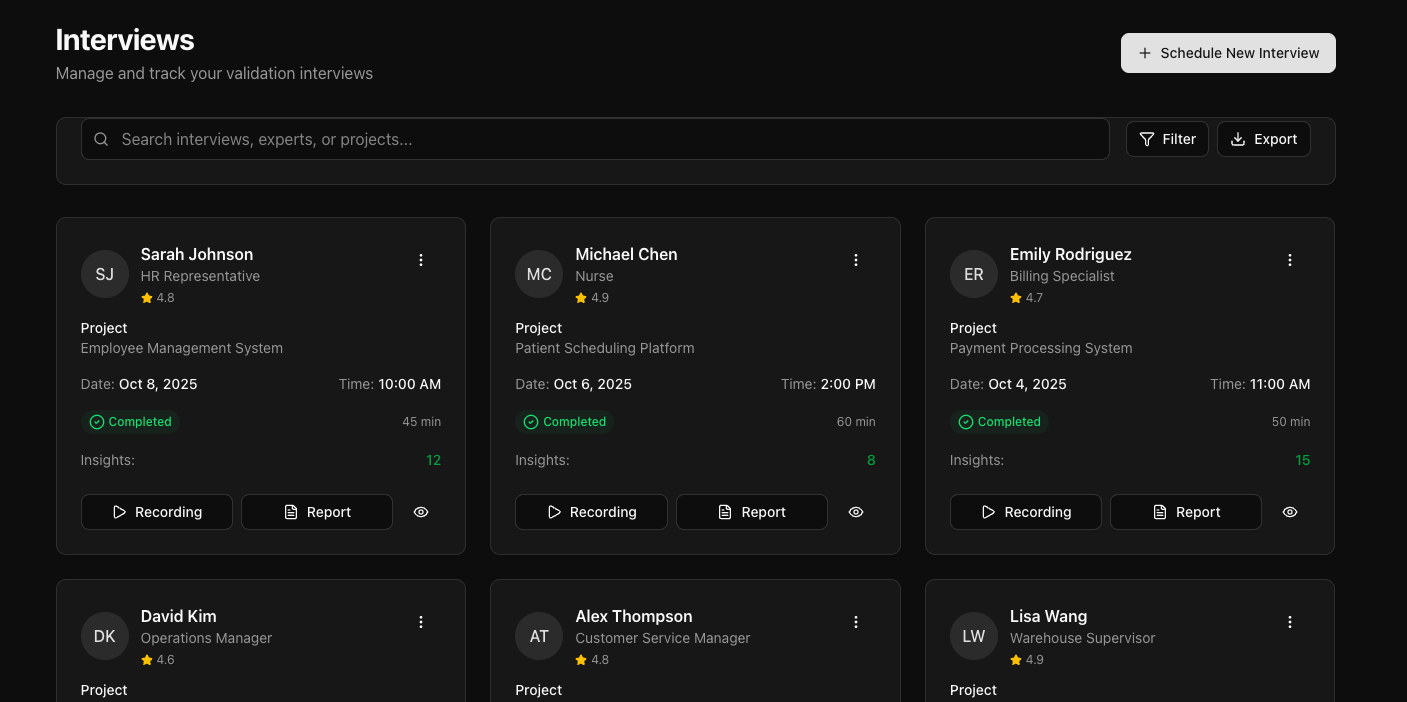Click the time 10:00 AM
The width and height of the screenshot is (1407, 702).
410,384
